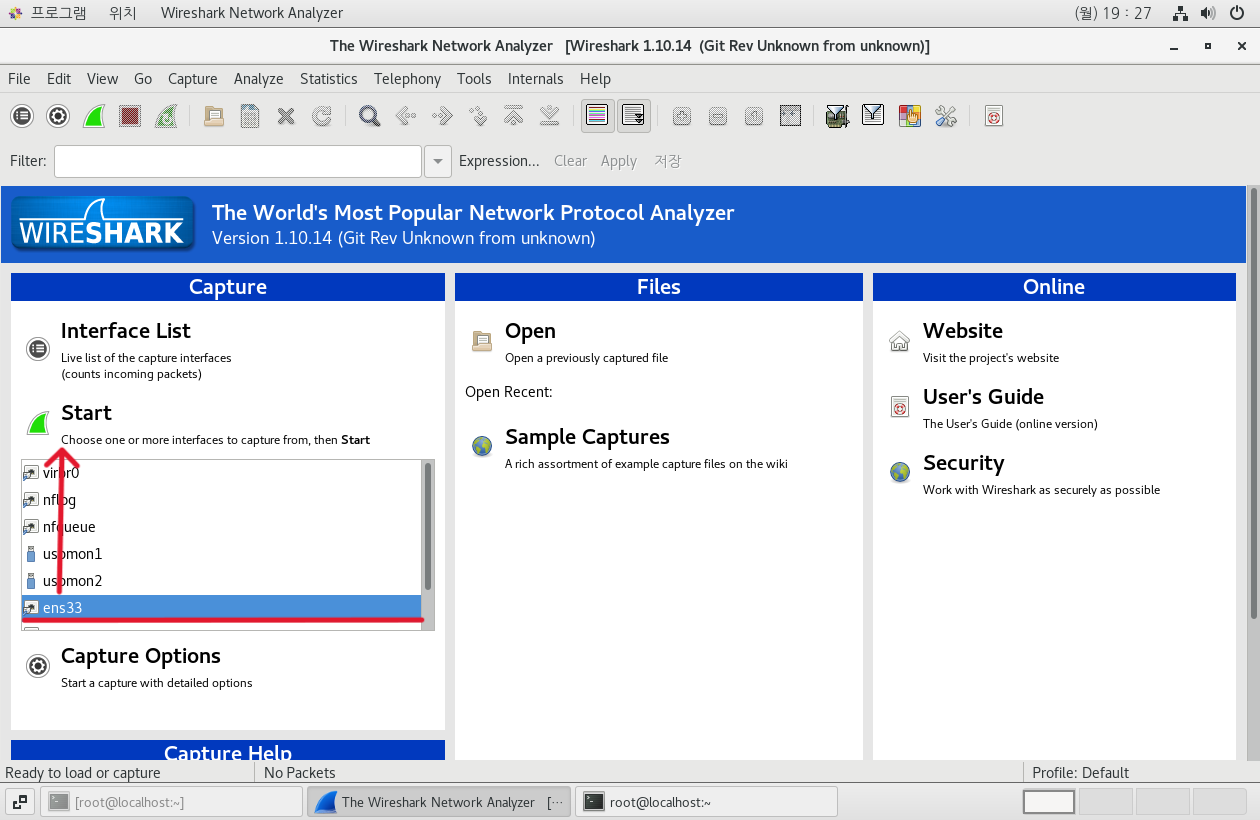Open the display filters dialog icon
This screenshot has height=820, width=1260.
pyautogui.click(x=874, y=116)
